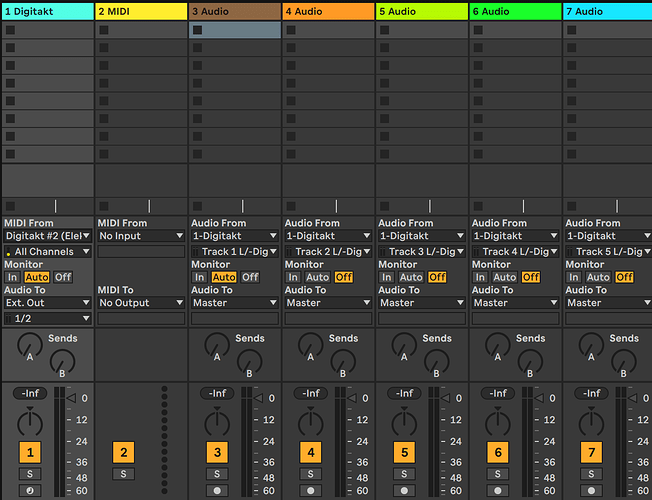Solo the 5 Audio track

click(x=404, y=474)
